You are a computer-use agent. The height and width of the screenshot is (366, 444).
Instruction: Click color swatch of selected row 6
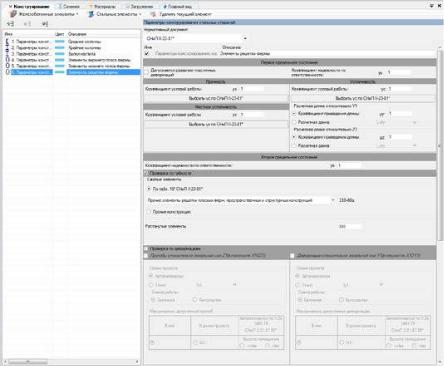point(60,72)
